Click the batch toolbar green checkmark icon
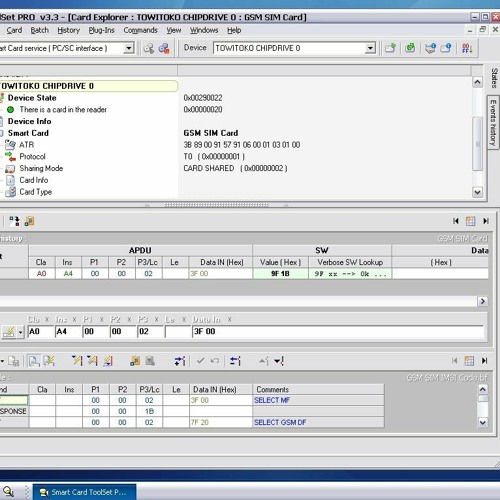 tap(200, 361)
